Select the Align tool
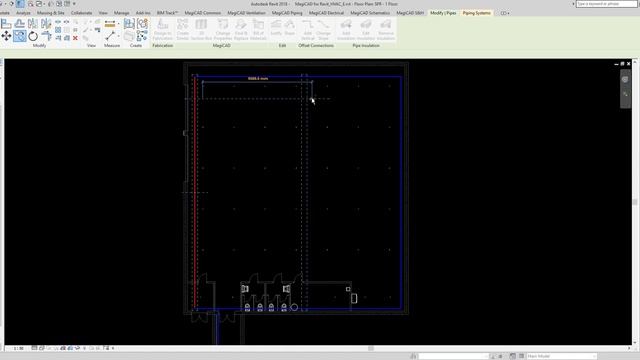640x360 pixels. 6,24
